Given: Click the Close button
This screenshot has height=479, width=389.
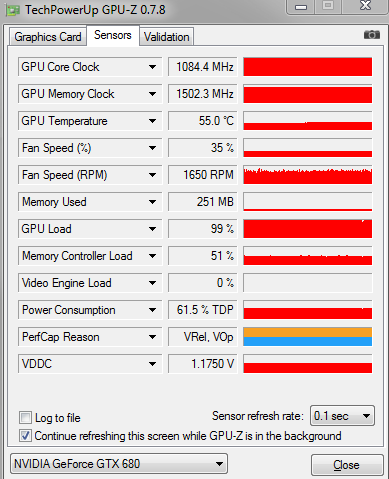Looking at the screenshot, I should pyautogui.click(x=347, y=465).
